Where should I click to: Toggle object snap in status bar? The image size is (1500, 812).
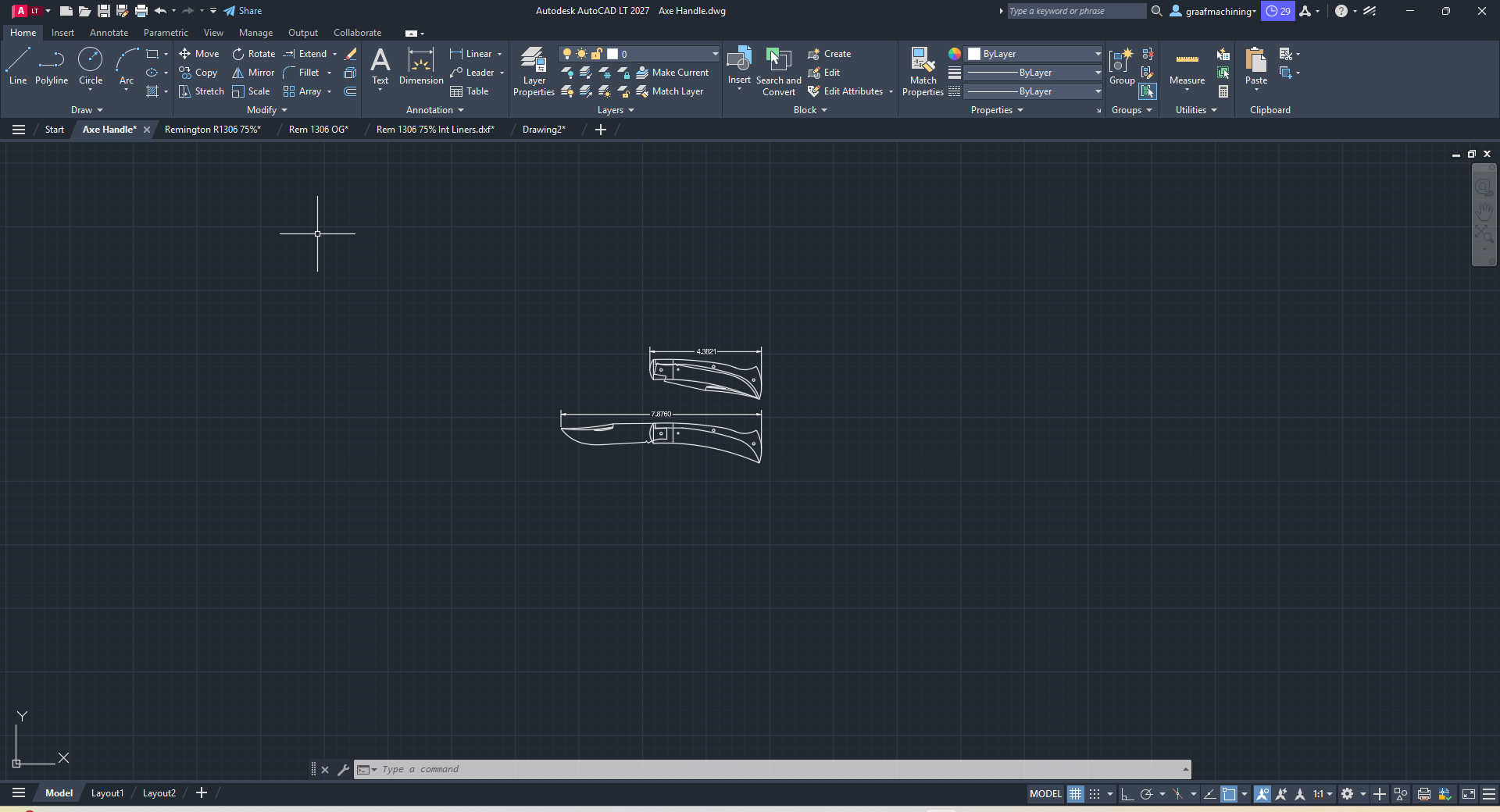[x=1229, y=794]
